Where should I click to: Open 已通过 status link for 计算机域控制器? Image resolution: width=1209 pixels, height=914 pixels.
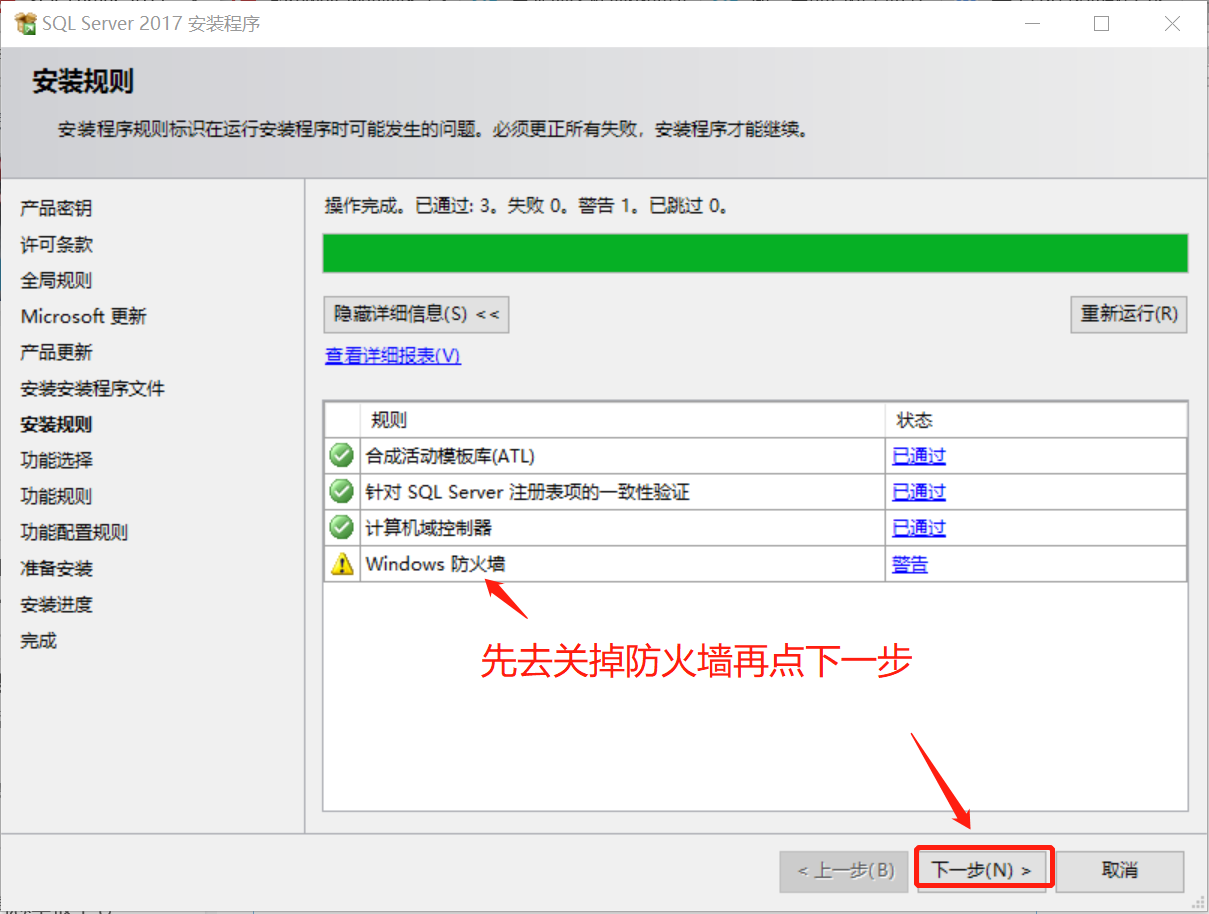point(919,528)
